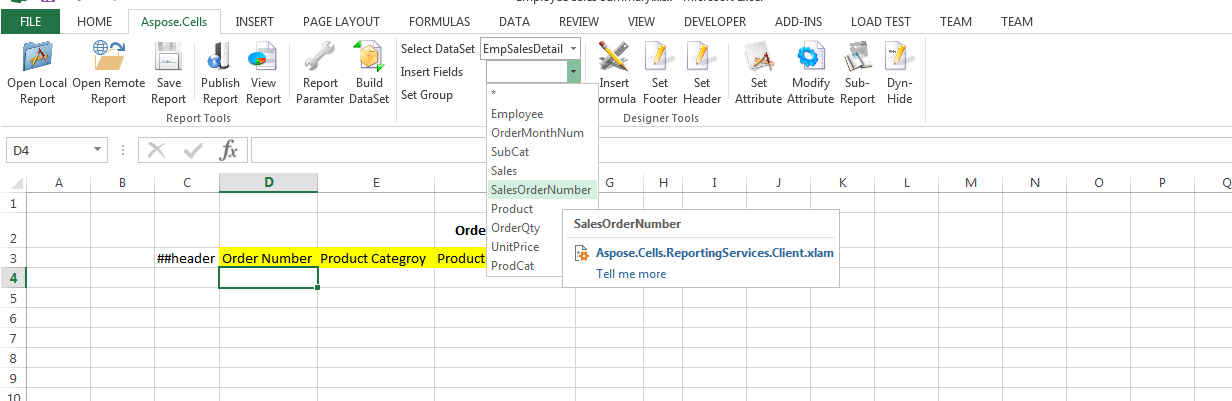Publish Report to the server
The image size is (1232, 401).
[220, 73]
